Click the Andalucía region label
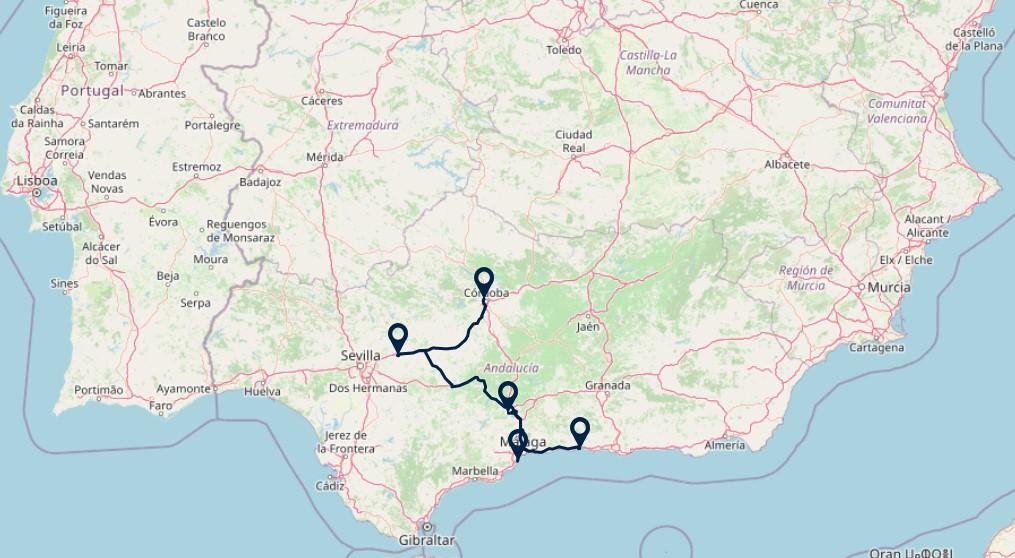This screenshot has width=1015, height=558. coord(511,368)
